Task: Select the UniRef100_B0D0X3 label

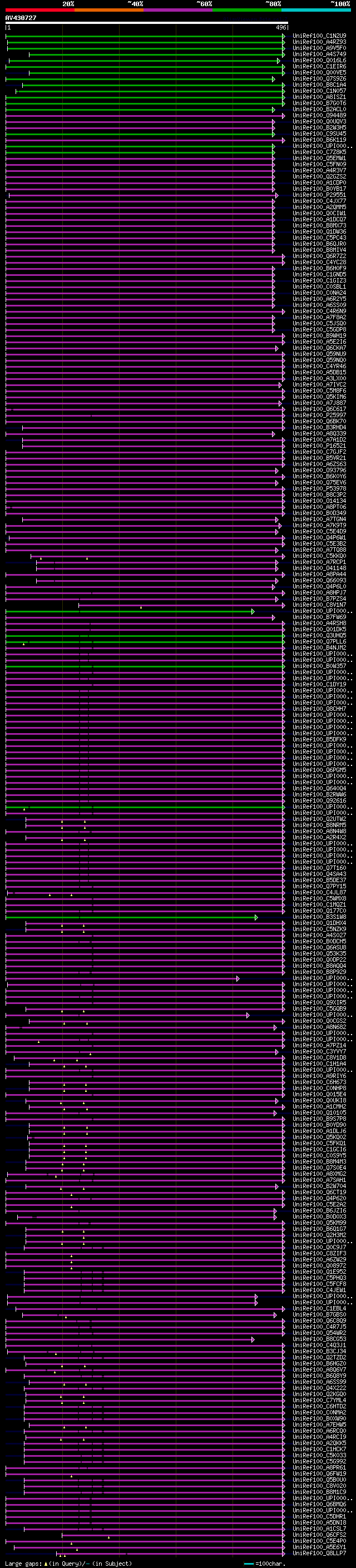Action: pyautogui.click(x=319, y=1217)
